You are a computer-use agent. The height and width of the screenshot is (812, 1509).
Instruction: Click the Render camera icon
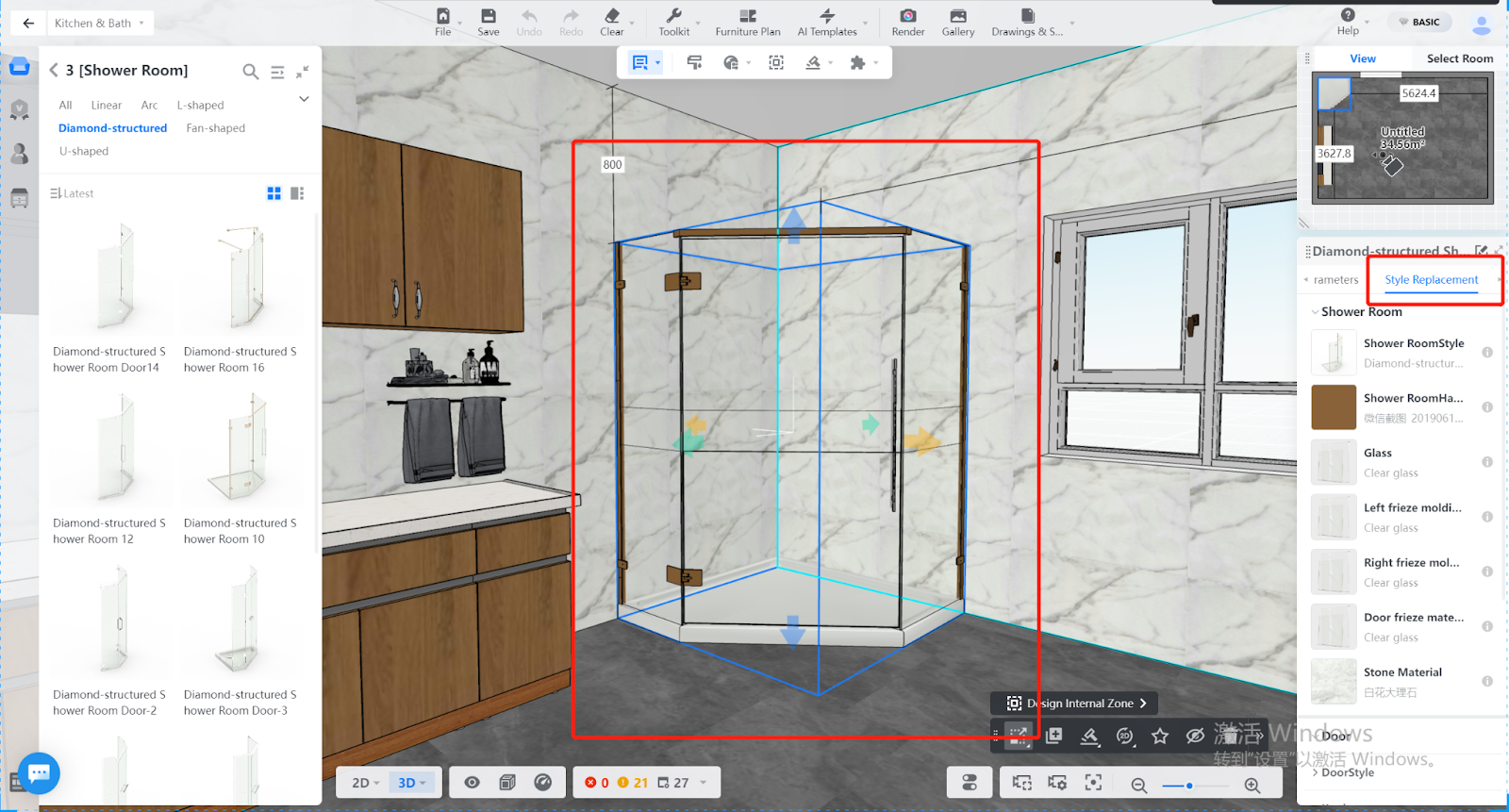click(x=907, y=16)
